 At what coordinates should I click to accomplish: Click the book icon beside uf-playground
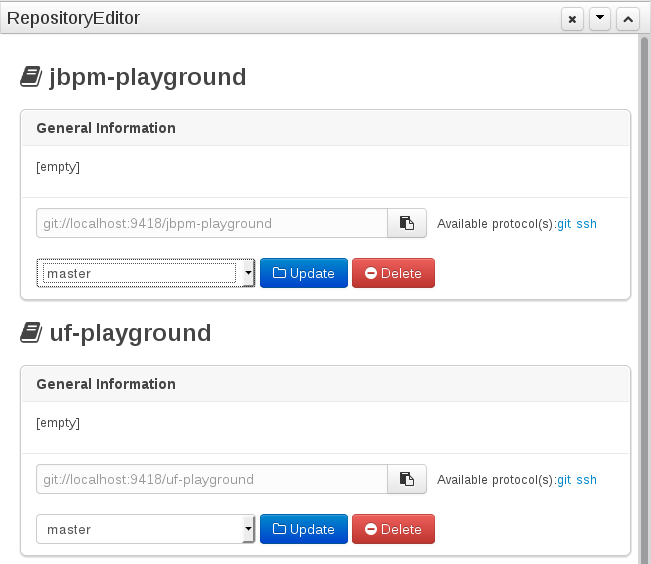(x=31, y=333)
